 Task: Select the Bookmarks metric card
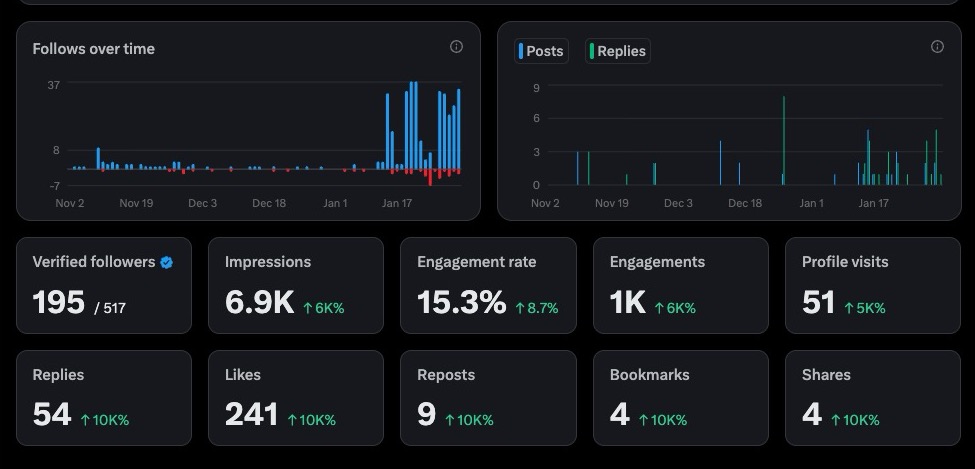point(681,398)
